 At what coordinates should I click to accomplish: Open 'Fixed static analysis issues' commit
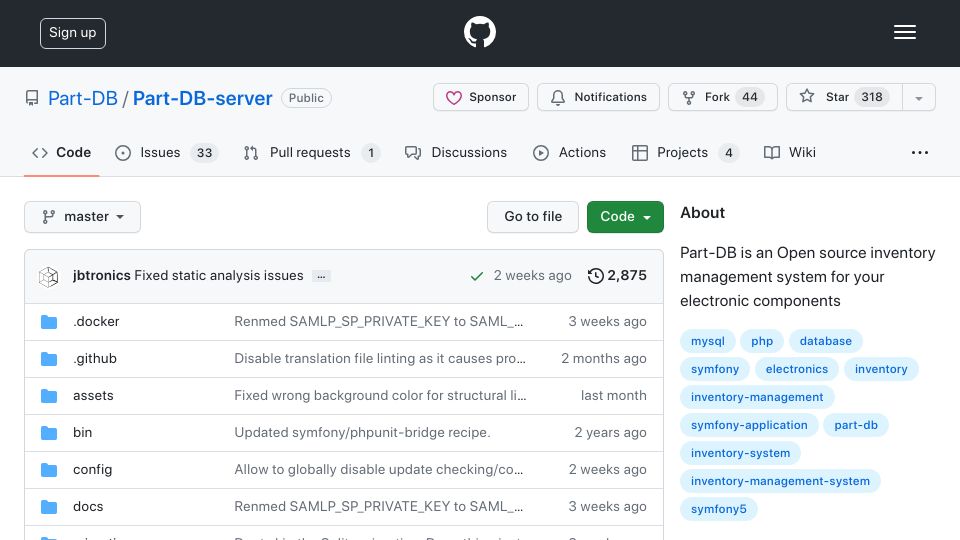(219, 276)
